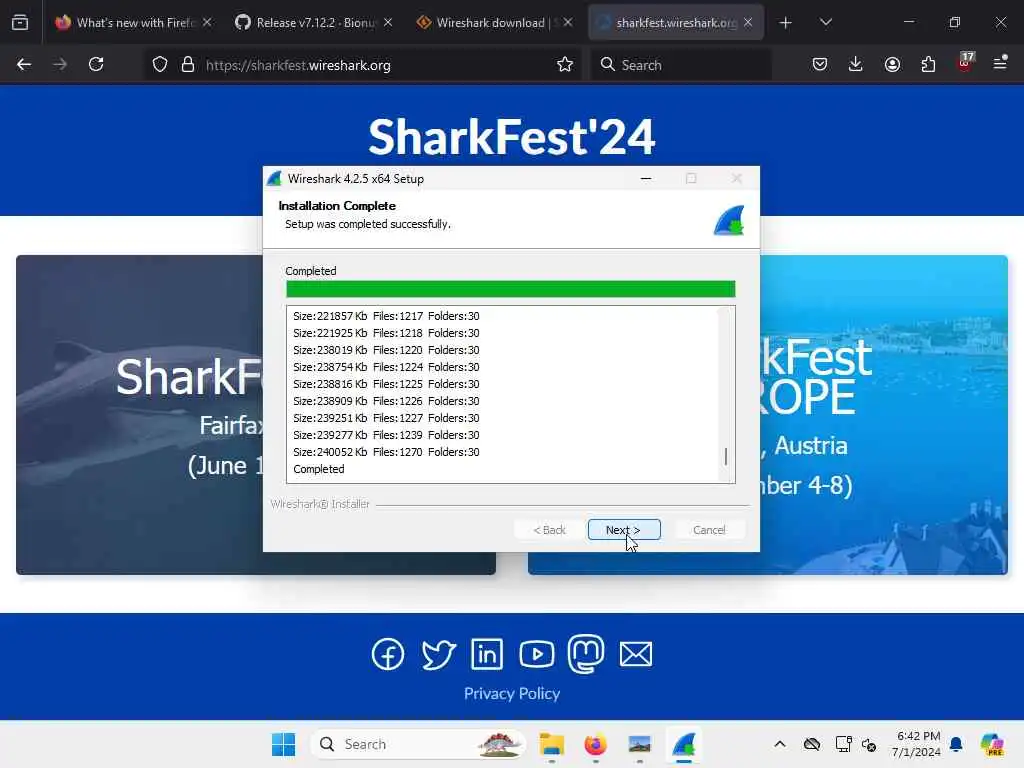The height and width of the screenshot is (768, 1024).
Task: Click the browser forward arrow
Action: pyautogui.click(x=60, y=65)
